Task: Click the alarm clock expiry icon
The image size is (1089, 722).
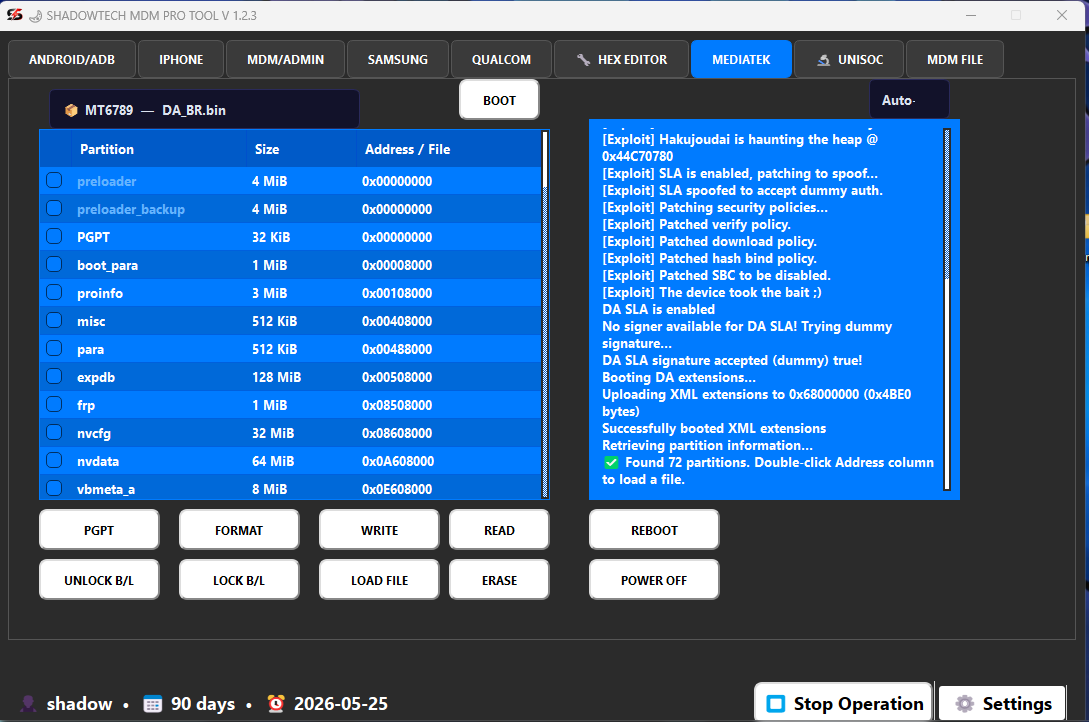Action: [276, 703]
